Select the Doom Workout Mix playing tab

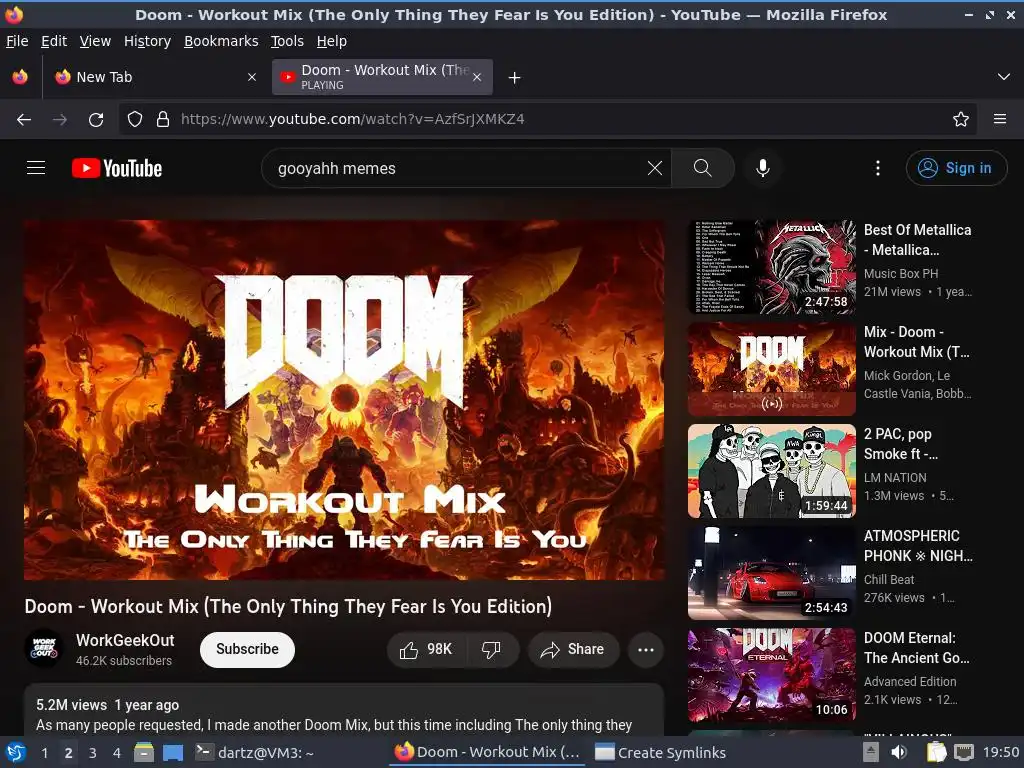[381, 77]
